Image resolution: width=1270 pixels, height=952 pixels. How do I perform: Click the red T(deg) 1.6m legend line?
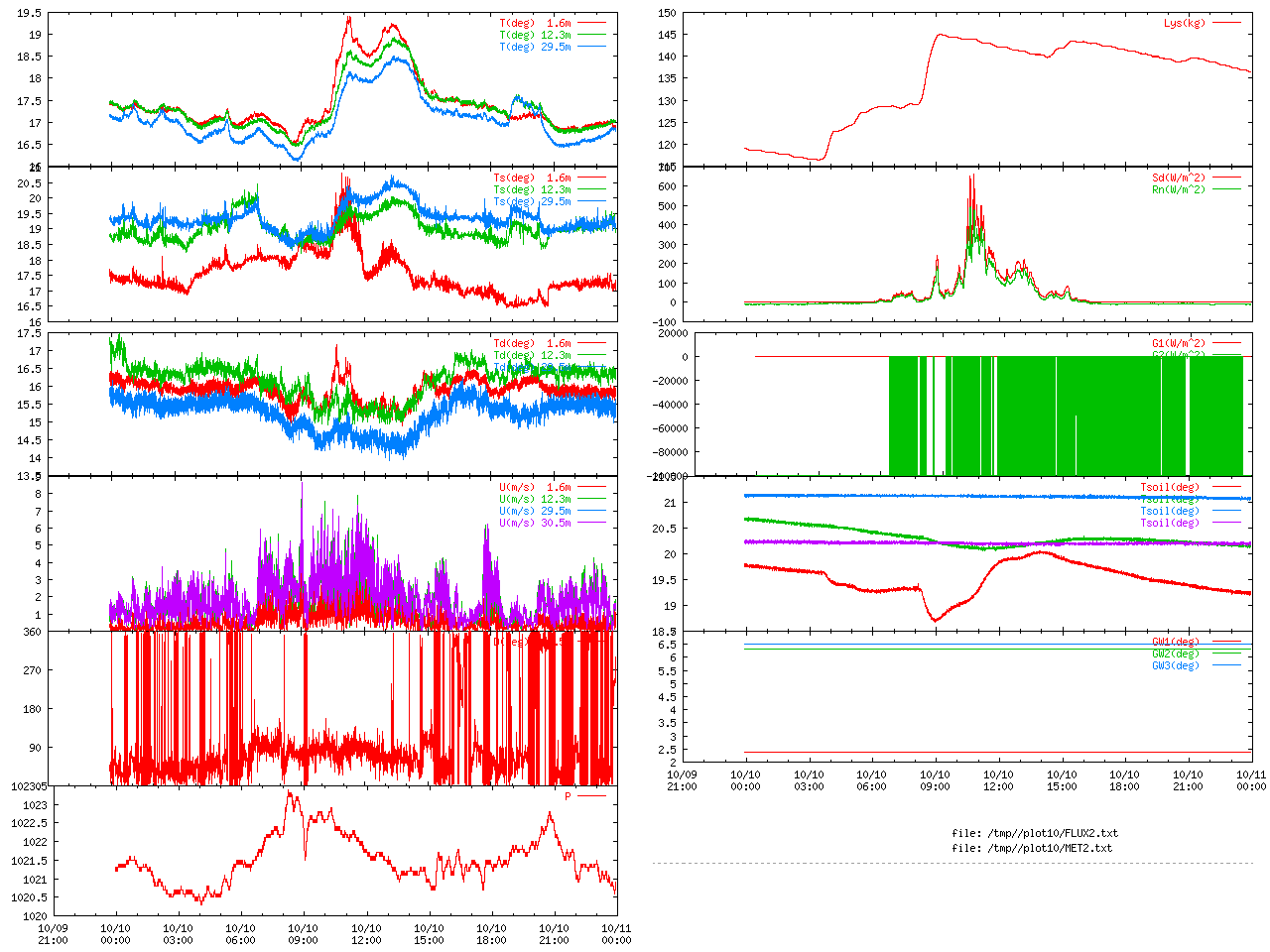(x=592, y=23)
